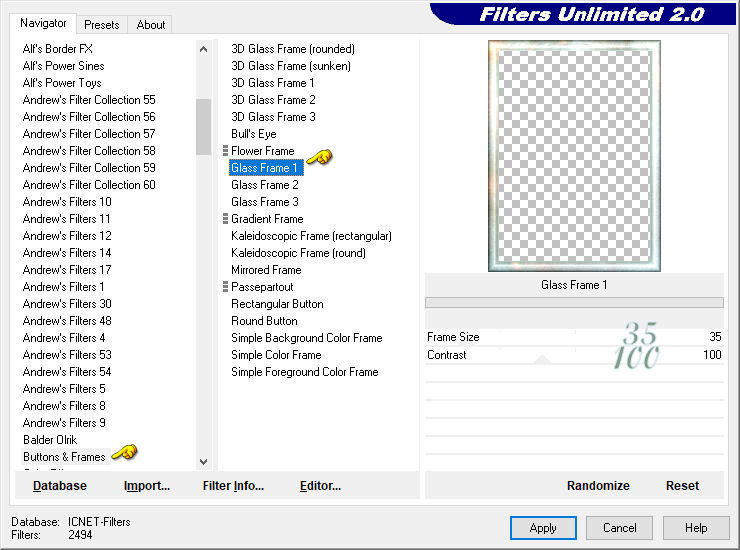Select Passepartout filter
Image resolution: width=740 pixels, height=550 pixels.
point(262,287)
